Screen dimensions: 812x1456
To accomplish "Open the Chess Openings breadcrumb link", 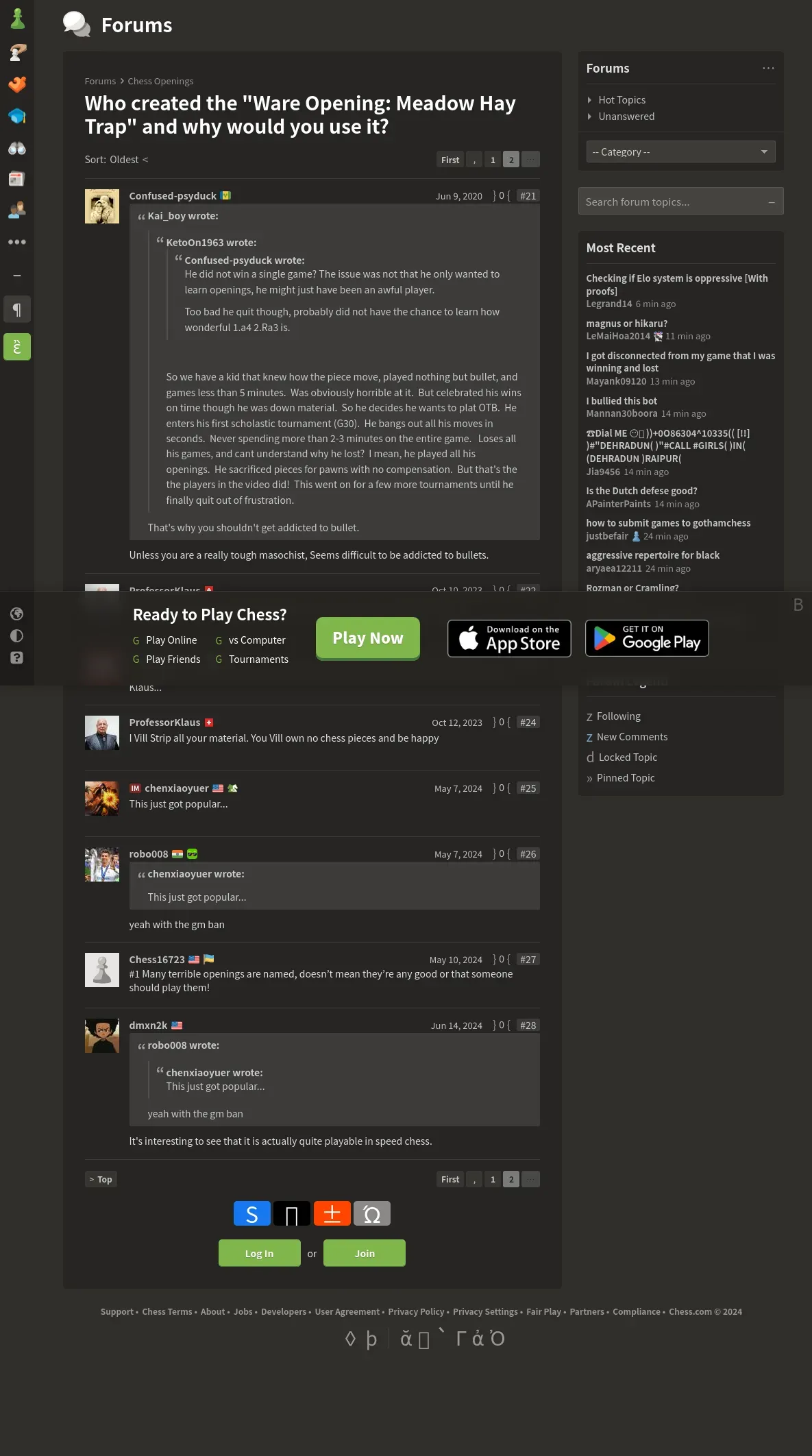I will click(160, 81).
